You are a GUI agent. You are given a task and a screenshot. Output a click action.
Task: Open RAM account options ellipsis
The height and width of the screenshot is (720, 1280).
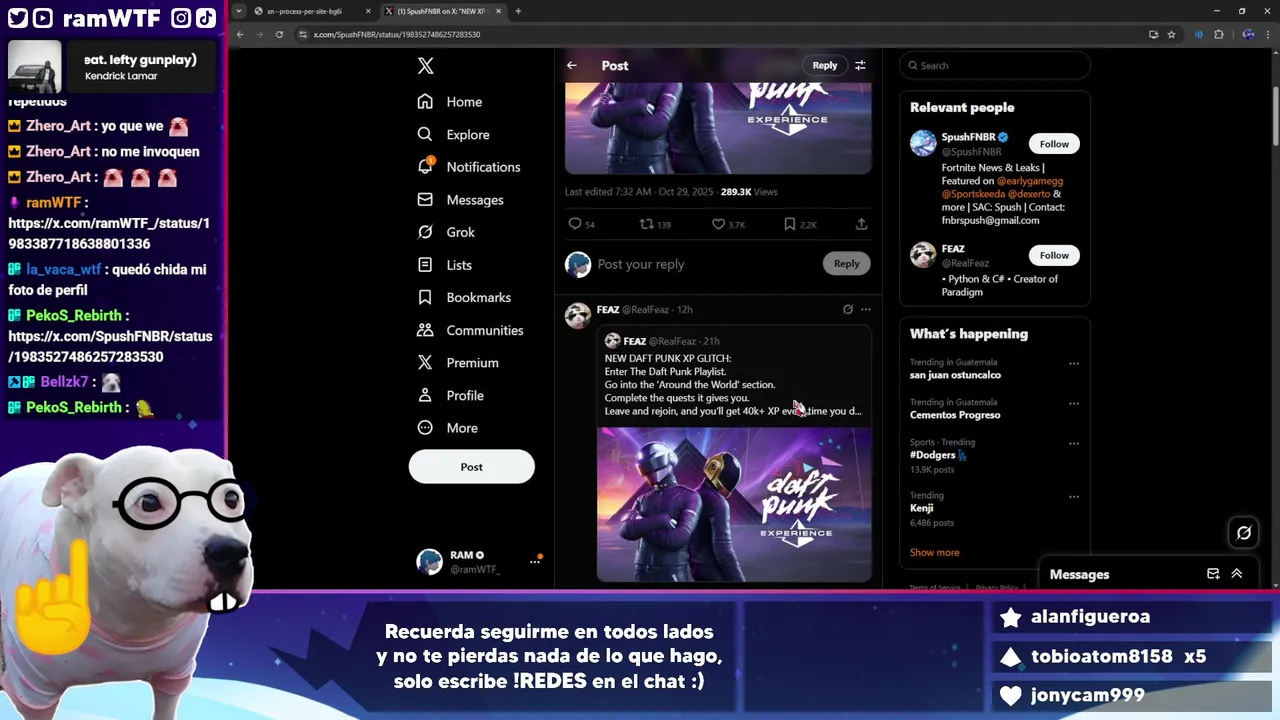coord(535,562)
